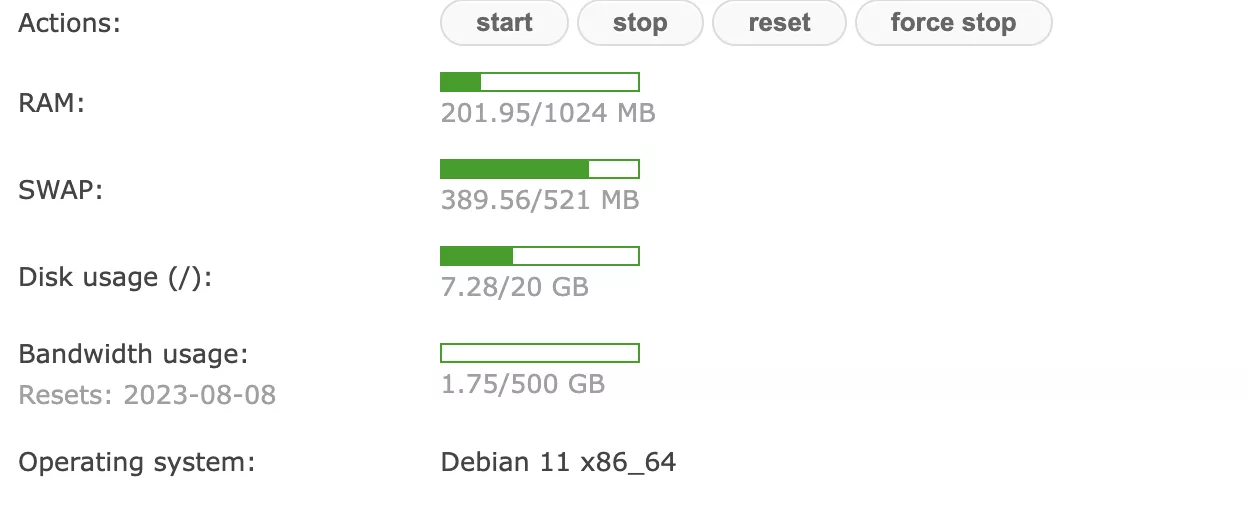Click the Bandwidth usage label

[x=133, y=353]
